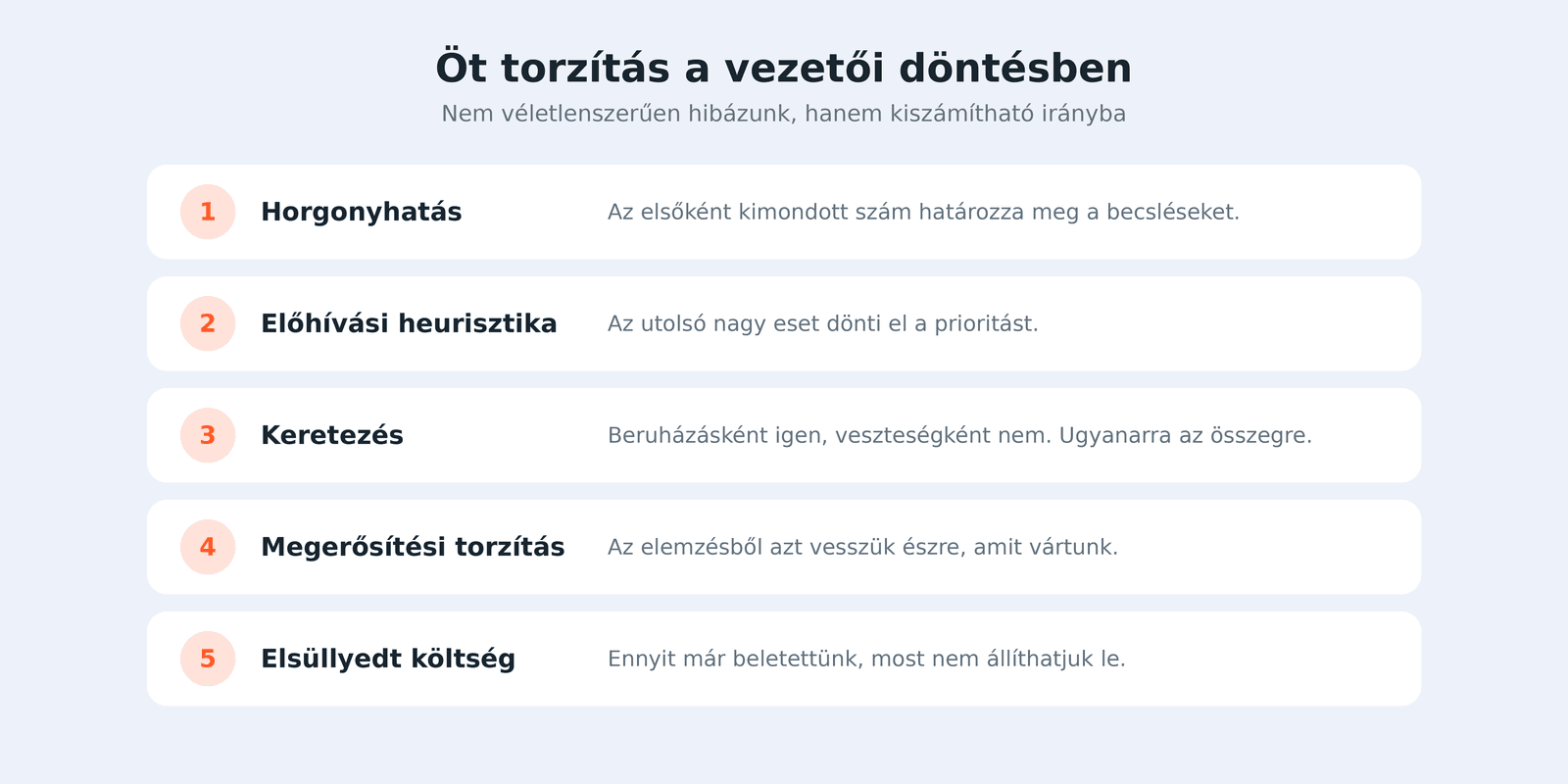Click the number 4 circle badge
This screenshot has width=1568, height=784.
208,547
